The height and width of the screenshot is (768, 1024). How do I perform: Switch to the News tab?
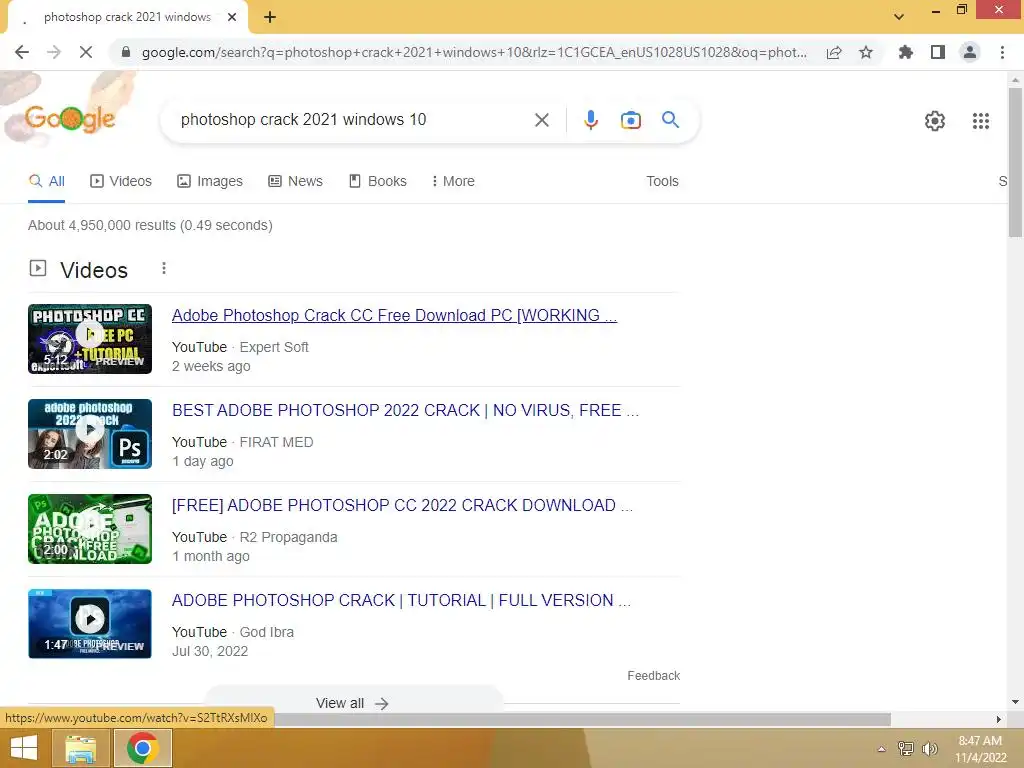point(295,182)
